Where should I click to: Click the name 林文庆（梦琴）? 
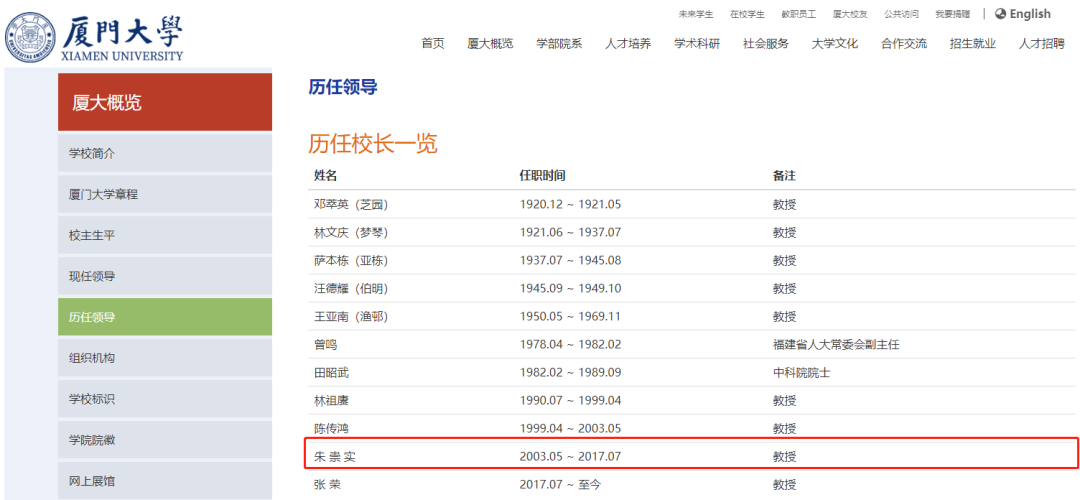[351, 233]
